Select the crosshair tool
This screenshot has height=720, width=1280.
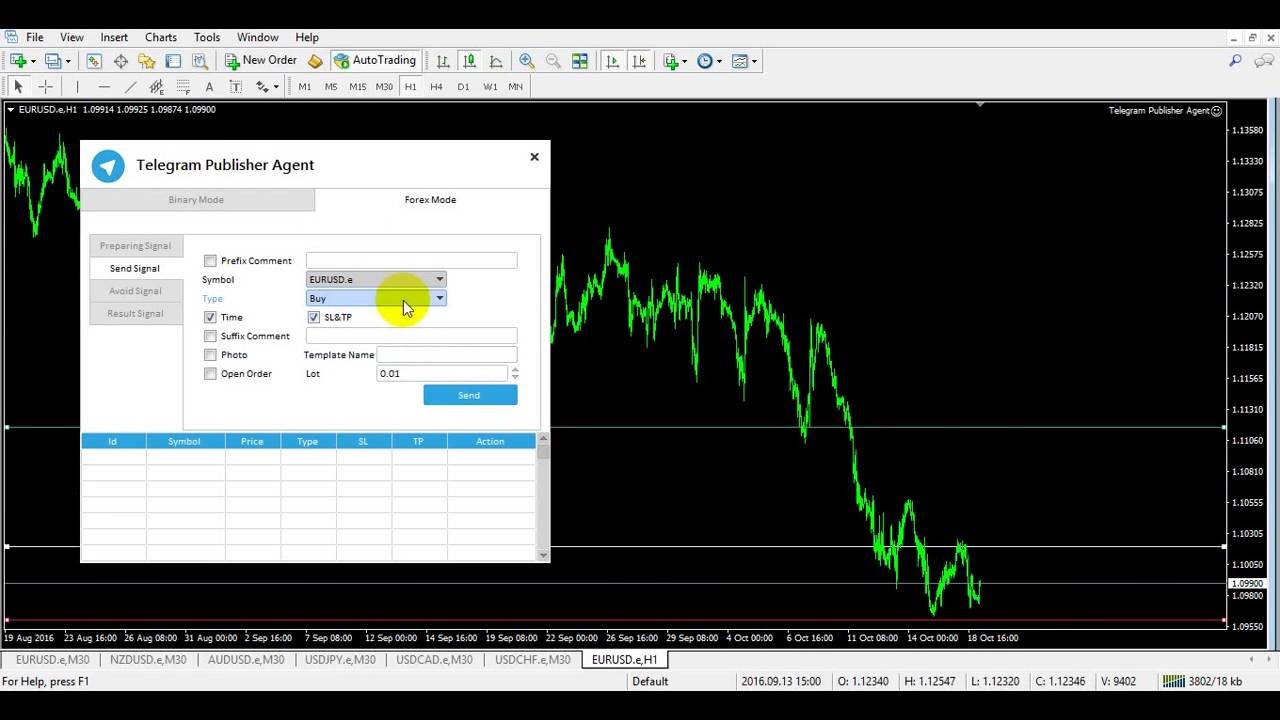pyautogui.click(x=45, y=87)
